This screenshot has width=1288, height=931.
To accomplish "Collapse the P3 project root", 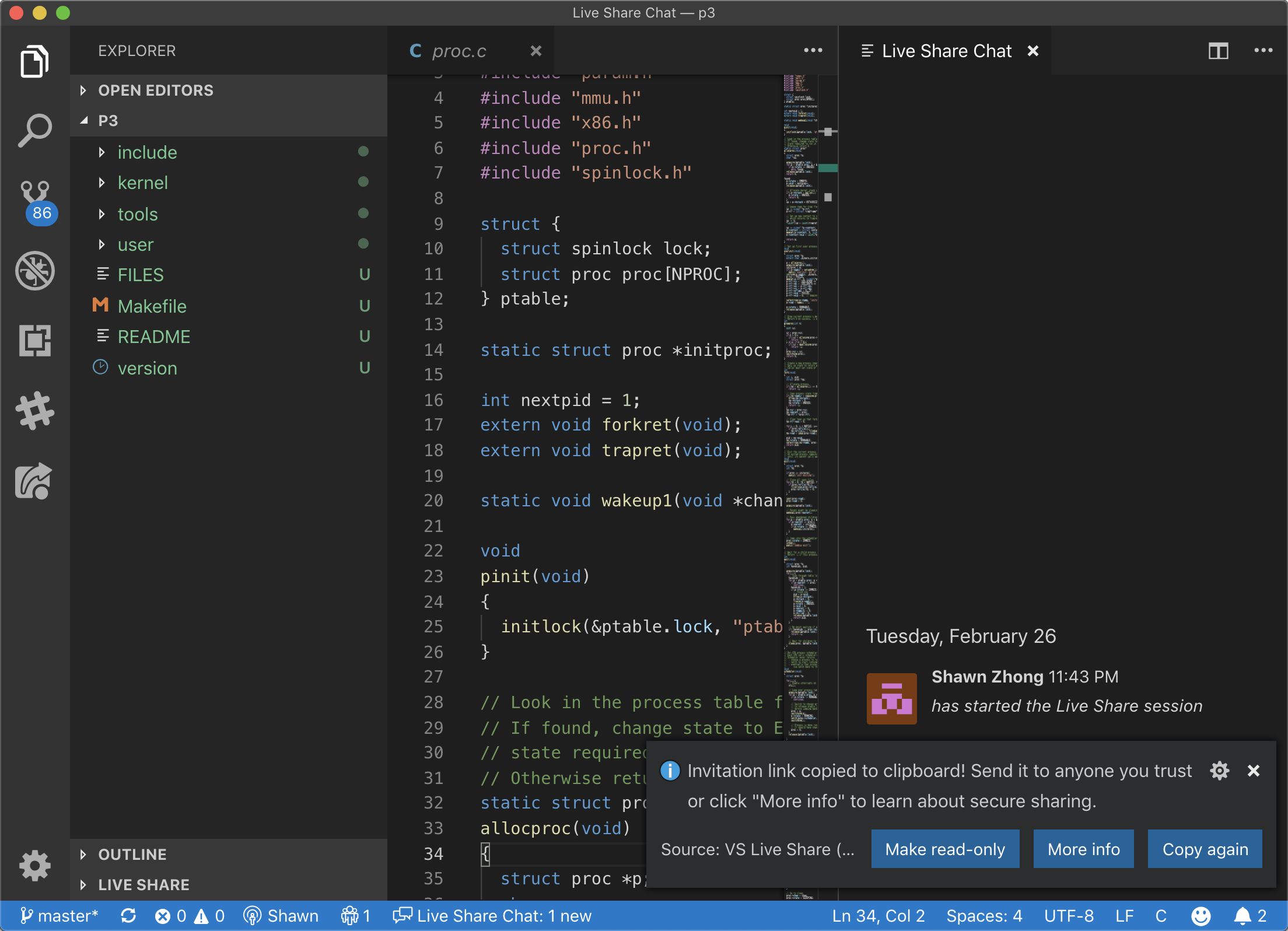I will click(108, 121).
